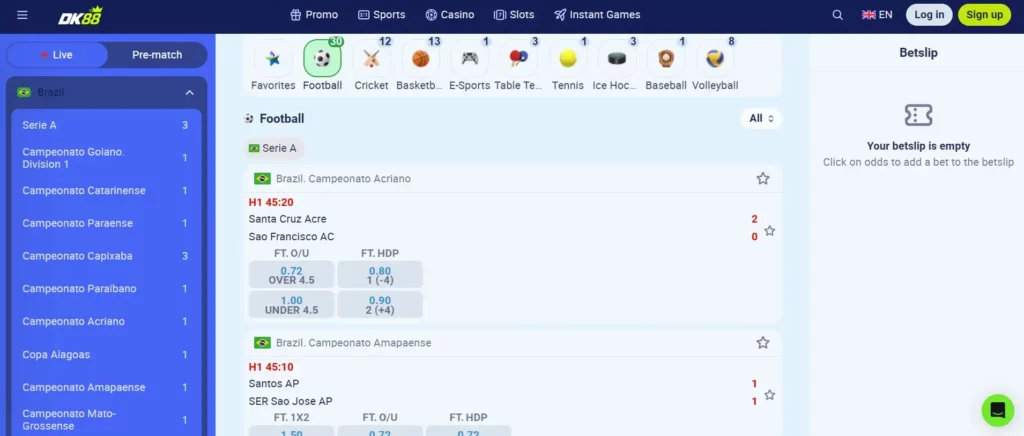This screenshot has height=436, width=1024.
Task: Select the Football sport icon
Action: click(x=323, y=59)
